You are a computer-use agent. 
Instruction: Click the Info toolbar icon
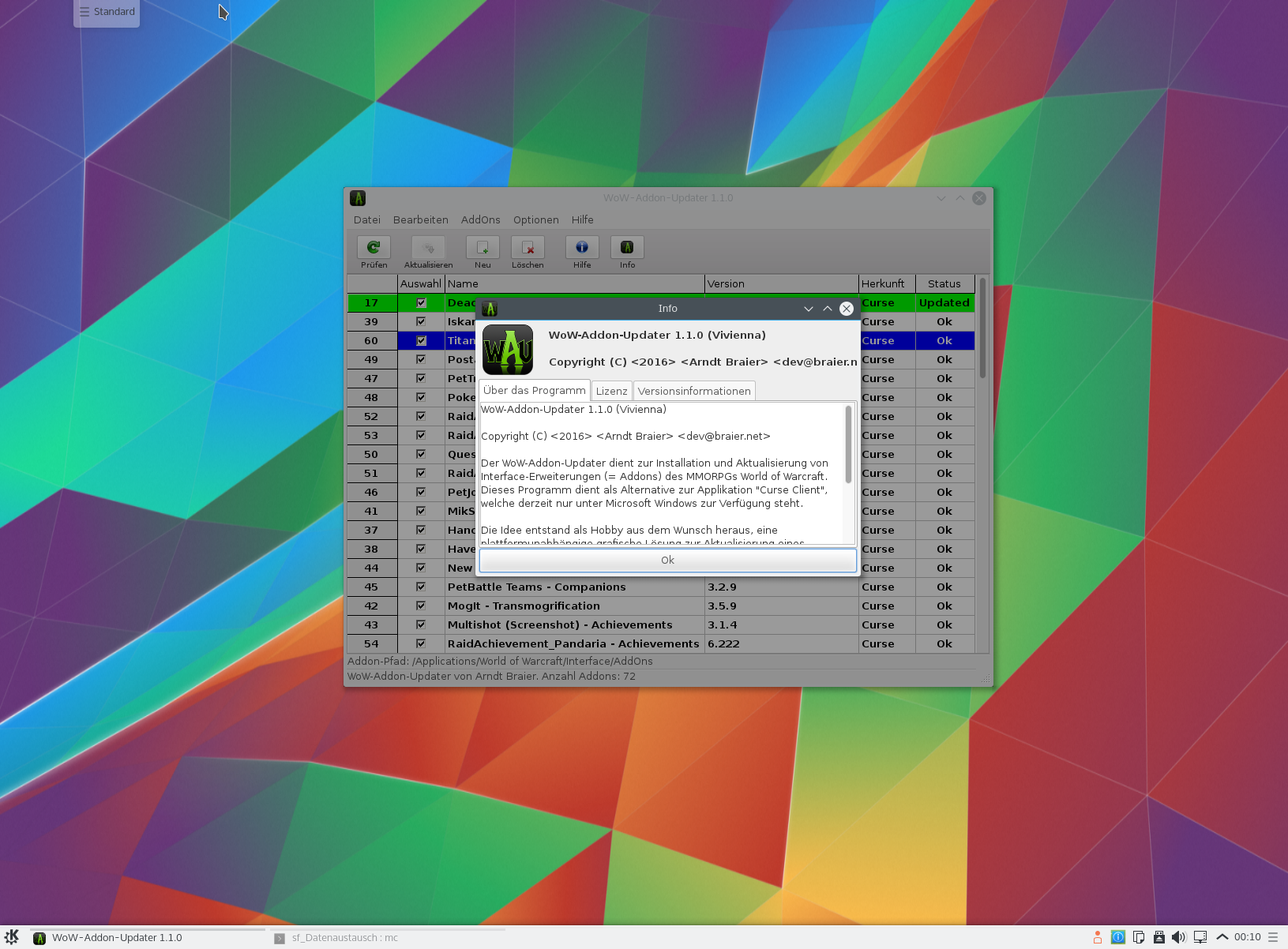coord(627,247)
